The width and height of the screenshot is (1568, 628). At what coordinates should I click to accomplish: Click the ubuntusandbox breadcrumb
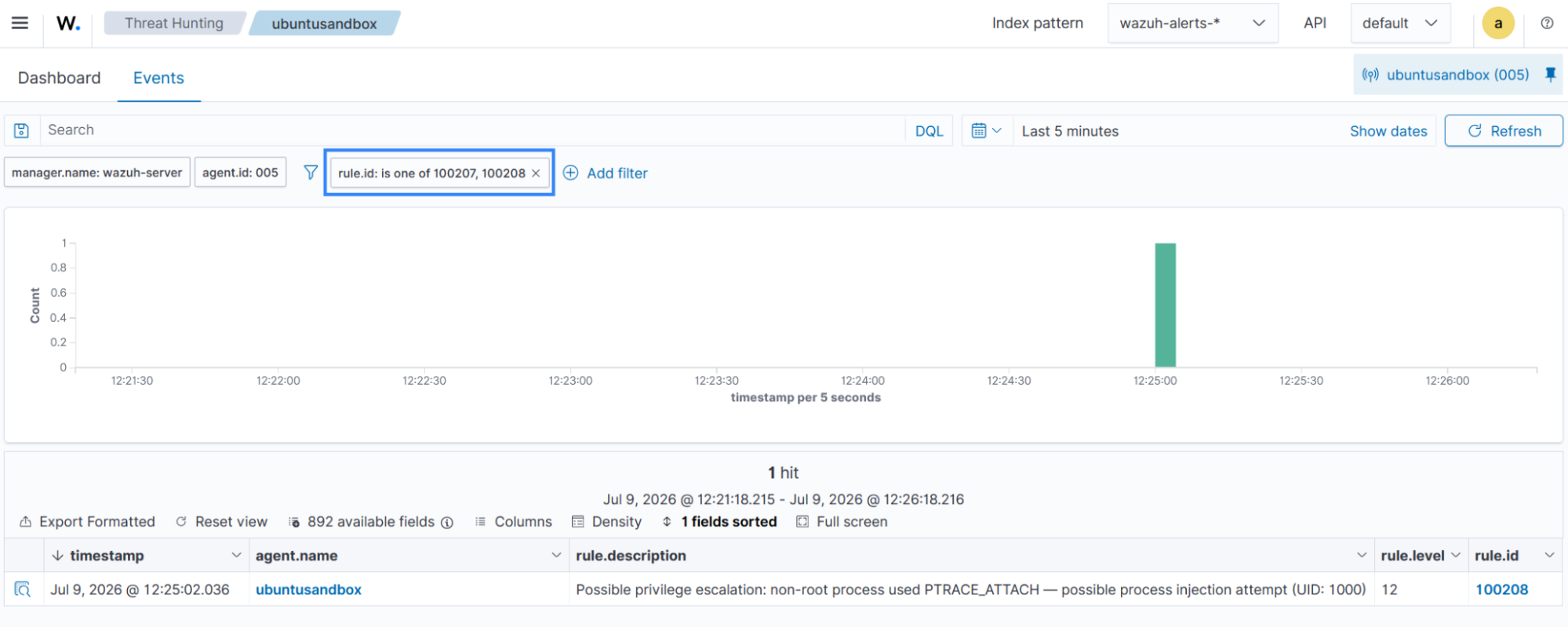point(324,24)
